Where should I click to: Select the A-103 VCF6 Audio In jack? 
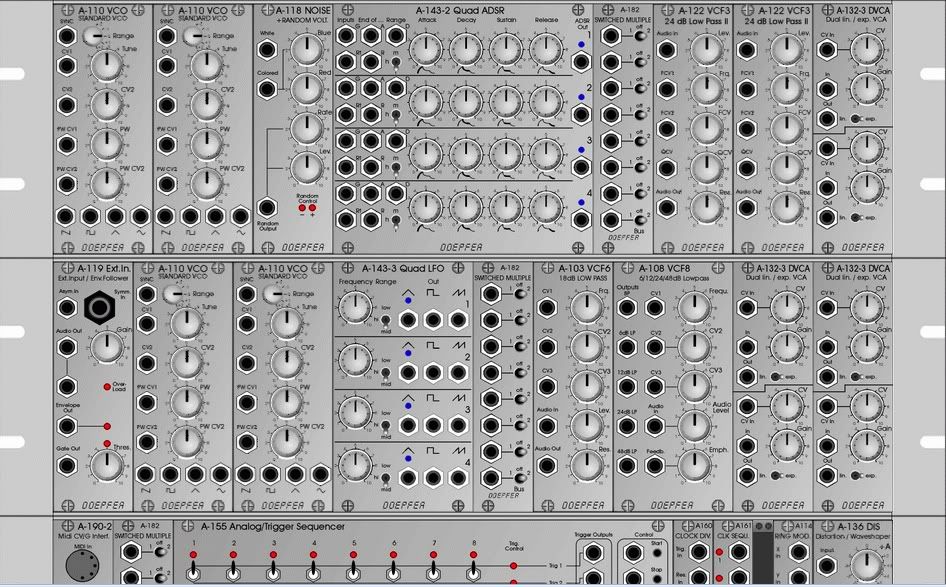coord(547,427)
